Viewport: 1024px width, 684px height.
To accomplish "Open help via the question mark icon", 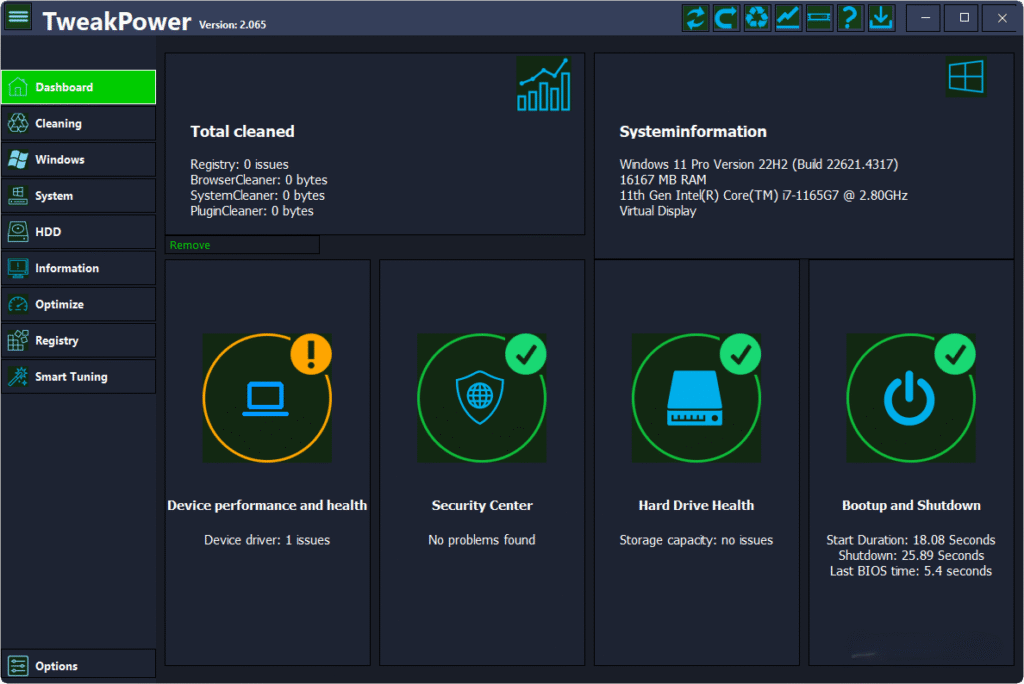I will [850, 18].
